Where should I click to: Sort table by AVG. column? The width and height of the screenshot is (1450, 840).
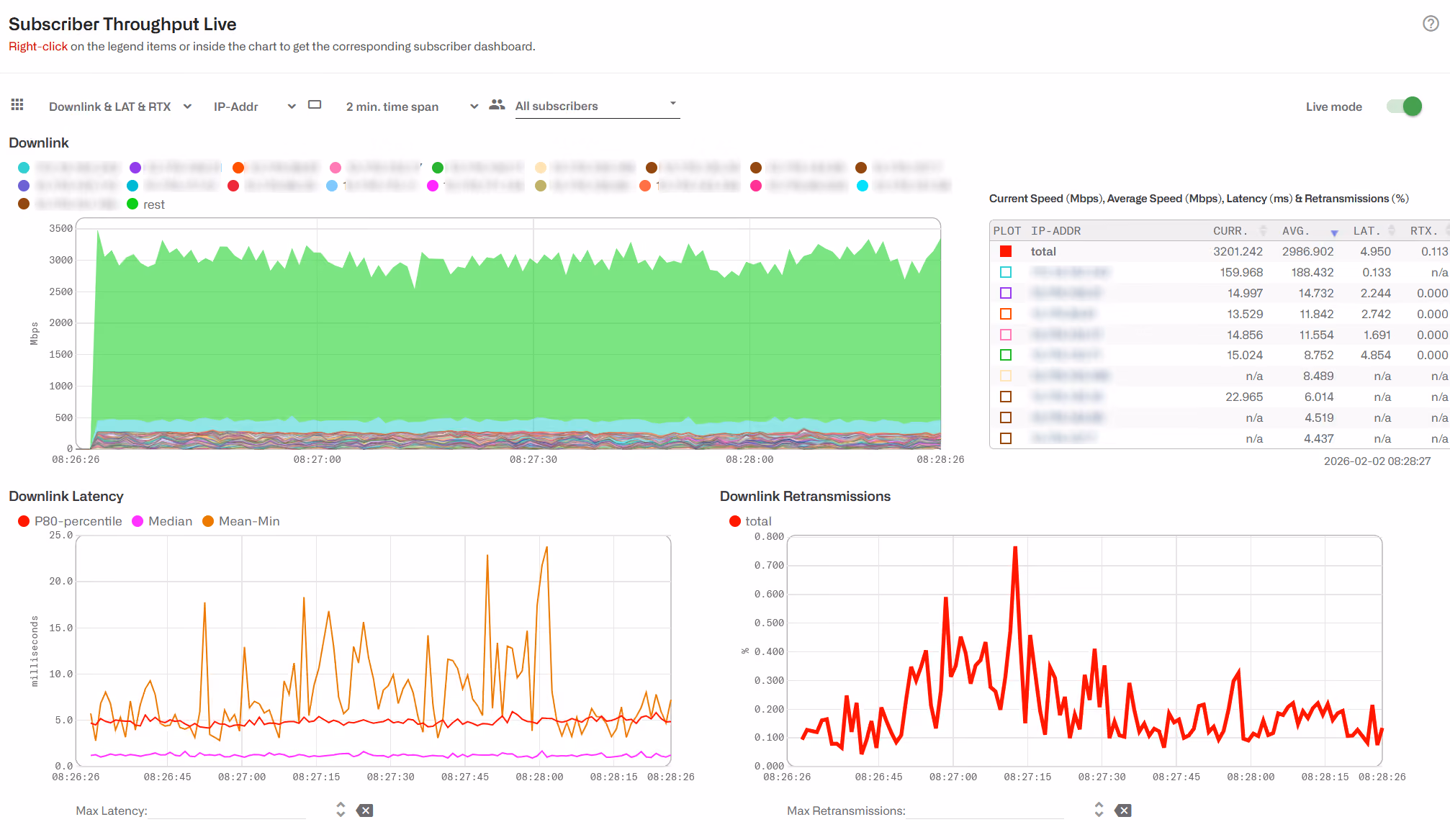[1310, 231]
